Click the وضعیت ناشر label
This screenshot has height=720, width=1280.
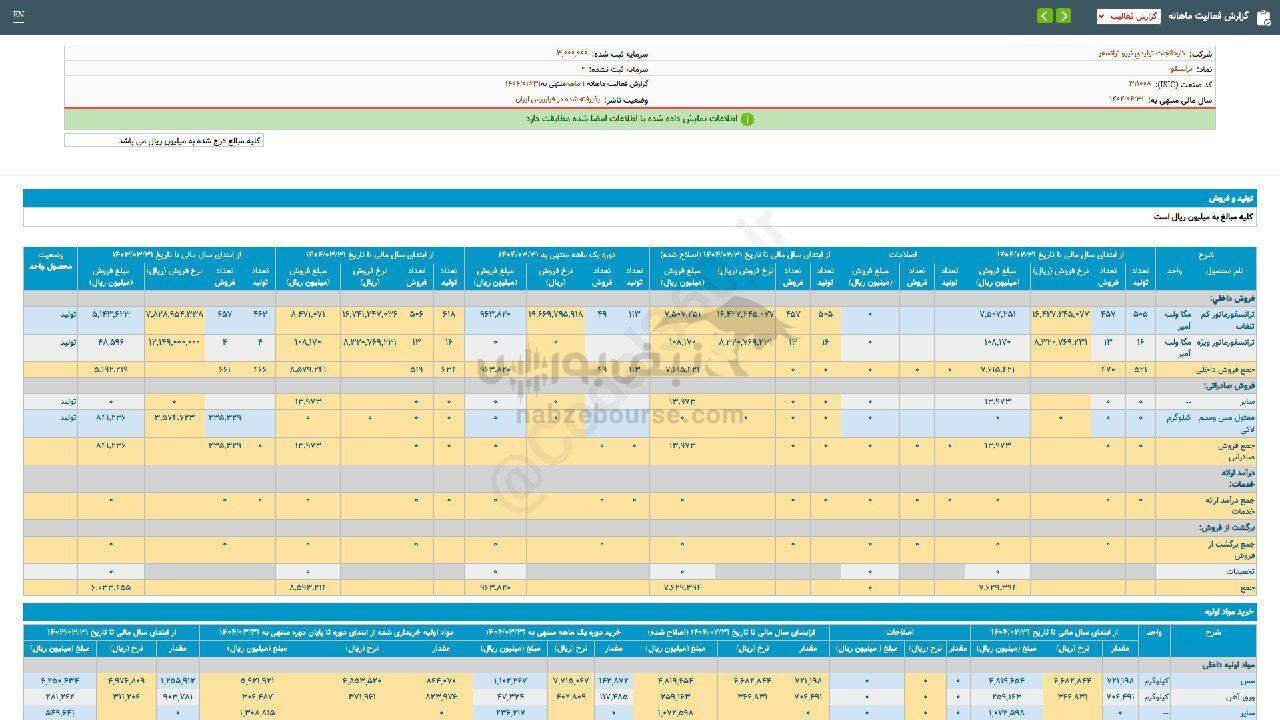626,100
